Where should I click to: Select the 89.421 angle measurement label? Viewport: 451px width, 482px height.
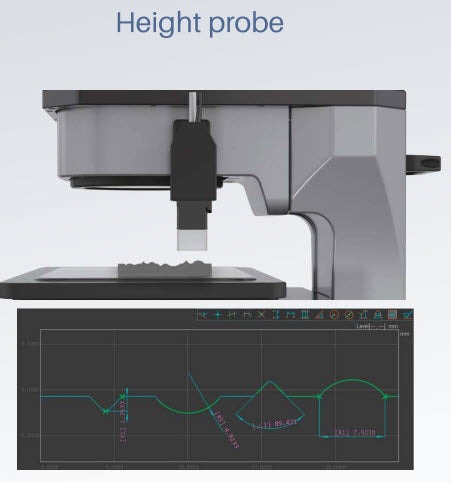click(275, 425)
